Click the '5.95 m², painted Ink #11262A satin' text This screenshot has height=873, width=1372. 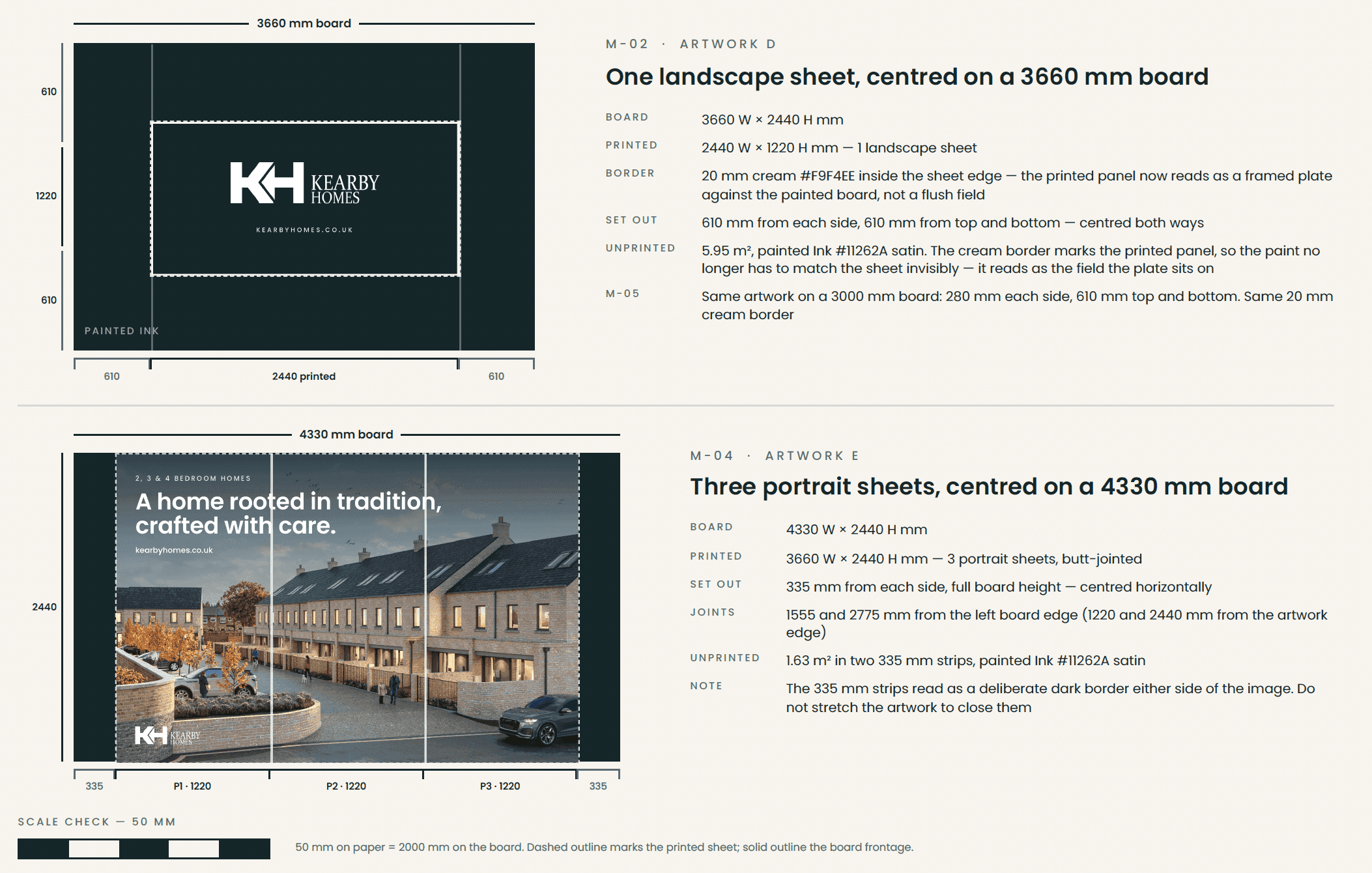click(x=814, y=251)
